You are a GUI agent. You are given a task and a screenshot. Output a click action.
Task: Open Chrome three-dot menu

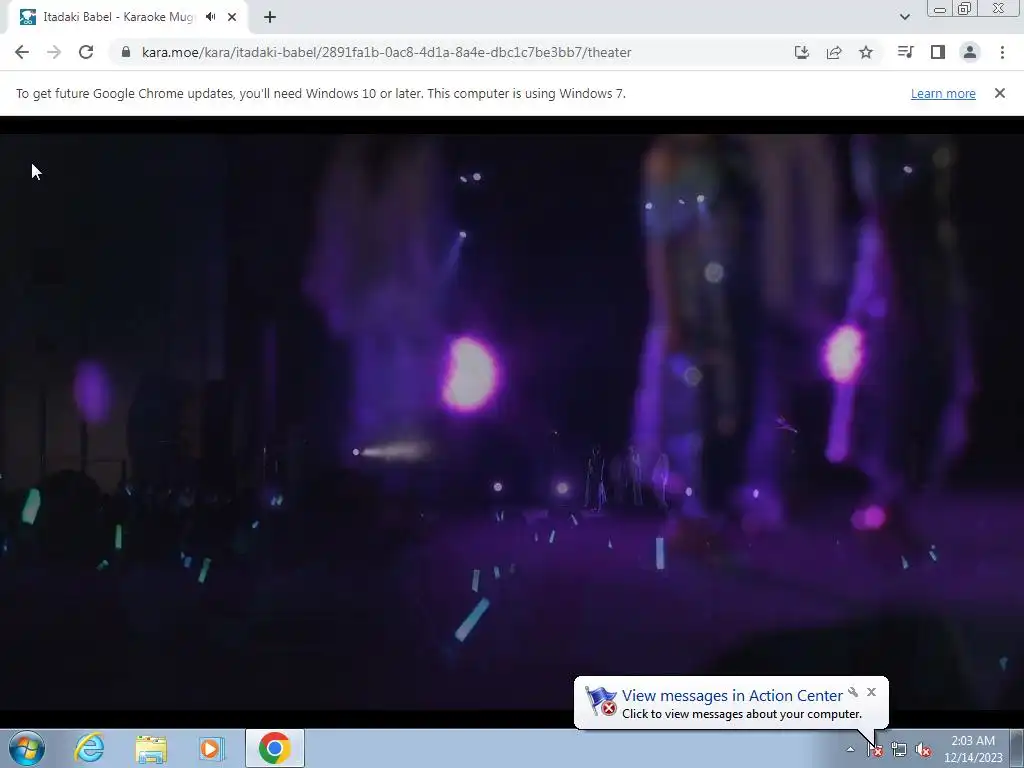[1002, 52]
